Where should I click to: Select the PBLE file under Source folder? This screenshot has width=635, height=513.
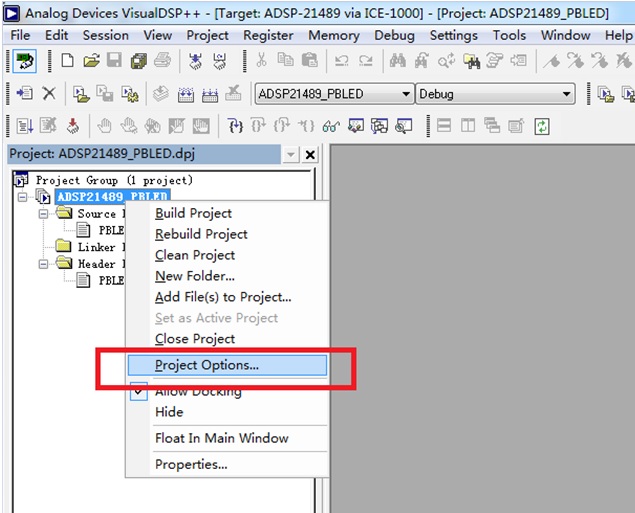point(100,230)
